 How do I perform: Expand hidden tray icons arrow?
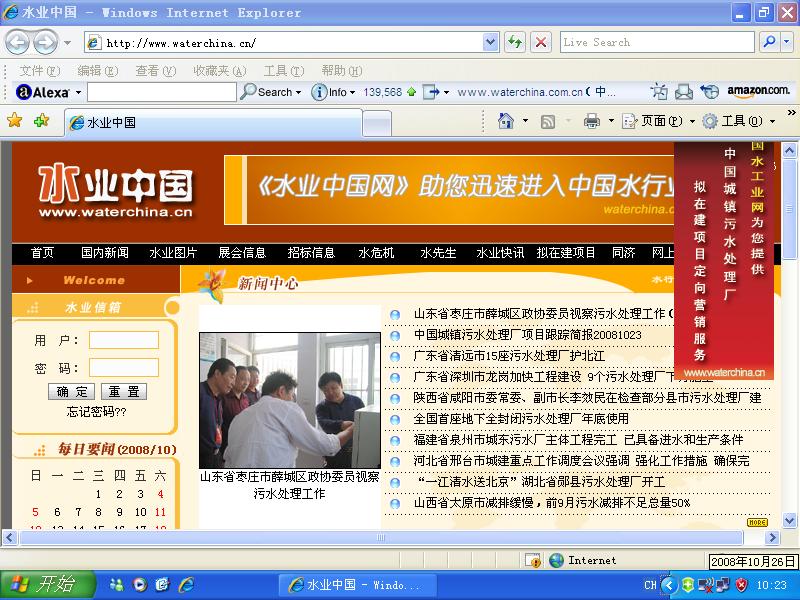coord(669,585)
